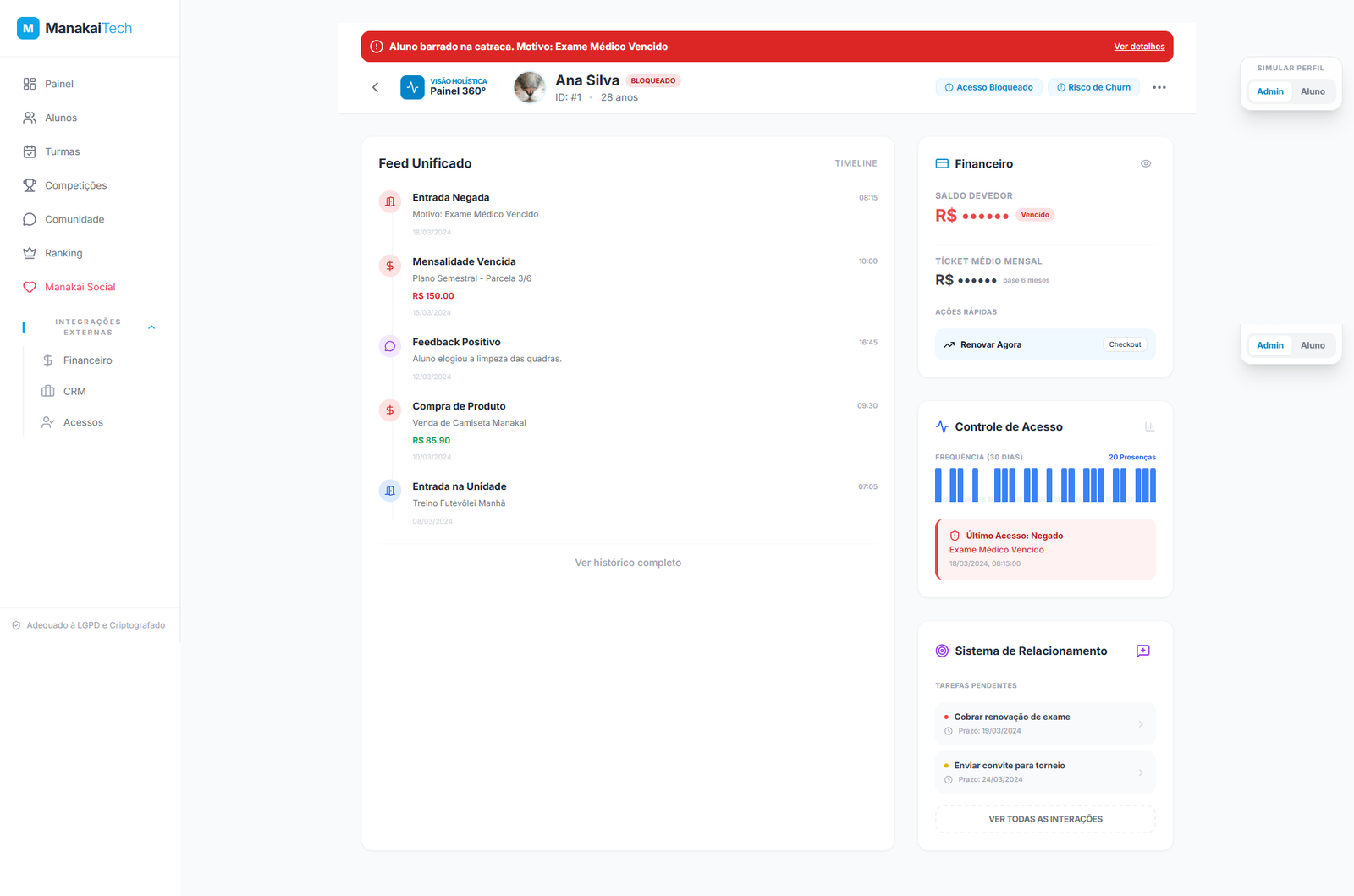1354x896 pixels.
Task: Toggle Financeiro values visibility eye icon
Action: coord(1146,164)
